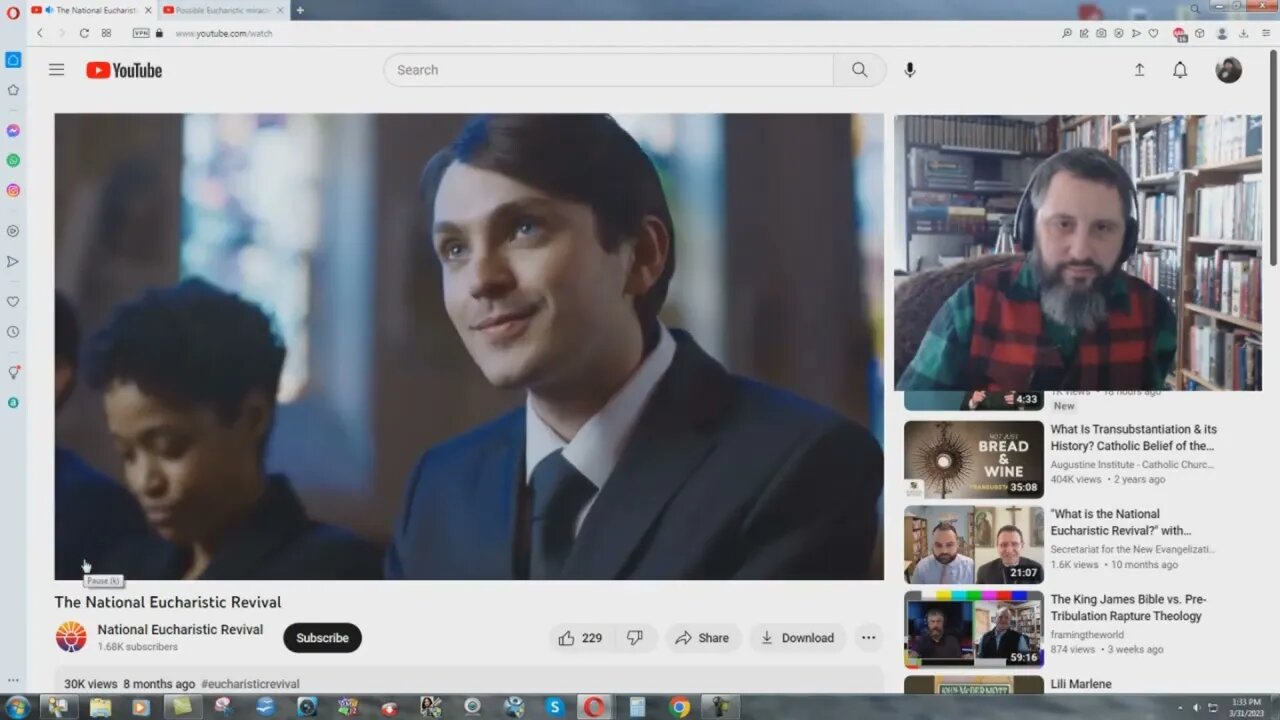Click the YouTube search box
The width and height of the screenshot is (1280, 720).
pyautogui.click(x=608, y=70)
